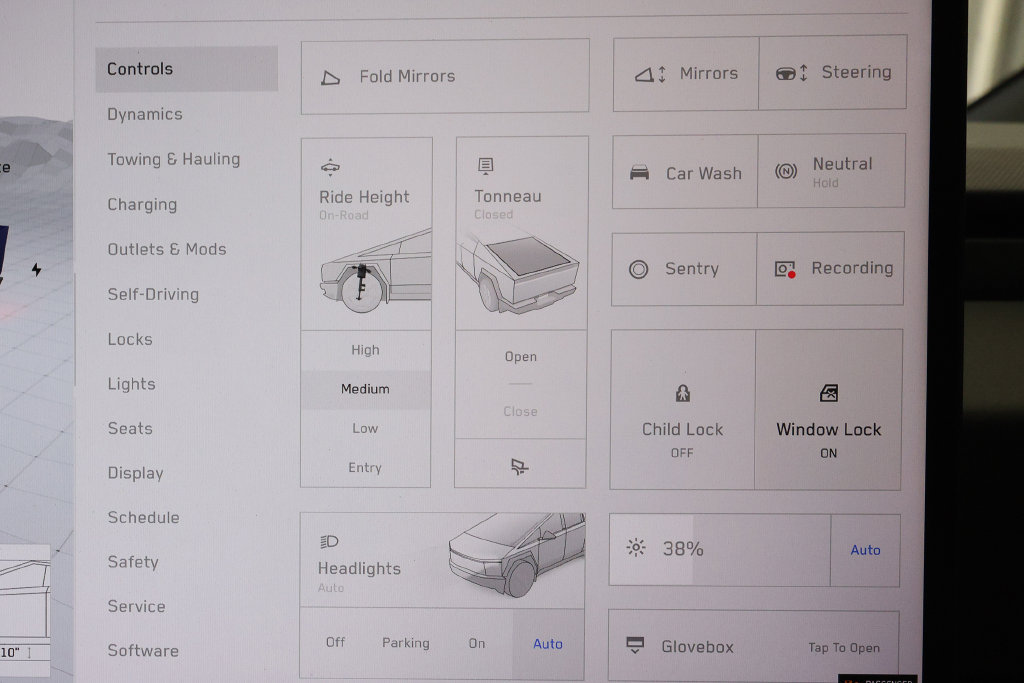Open Self-Driving settings

point(153,294)
